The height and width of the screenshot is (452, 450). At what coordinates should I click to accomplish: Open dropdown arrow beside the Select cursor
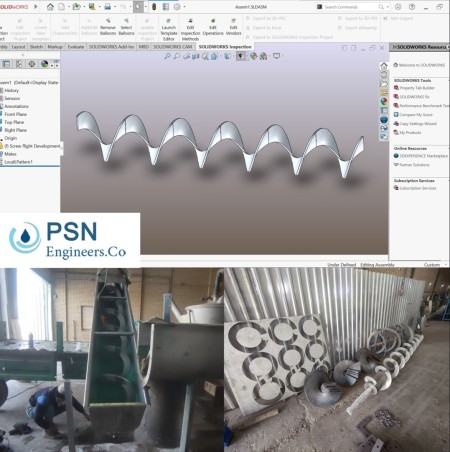coord(145,7)
